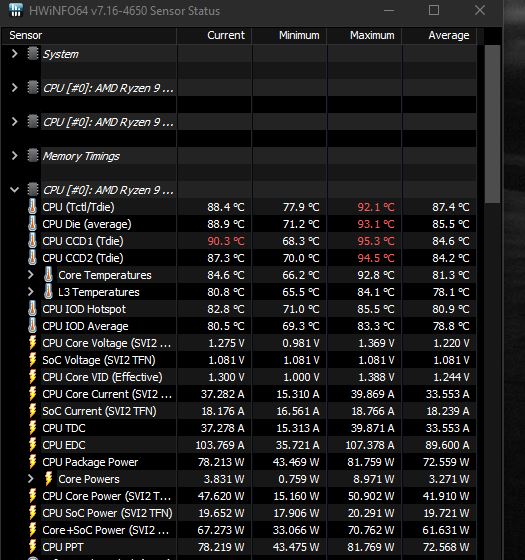Collapse the expanded CPU [#0] AMD Ryzen 9 group
The height and width of the screenshot is (560, 525).
(14, 190)
